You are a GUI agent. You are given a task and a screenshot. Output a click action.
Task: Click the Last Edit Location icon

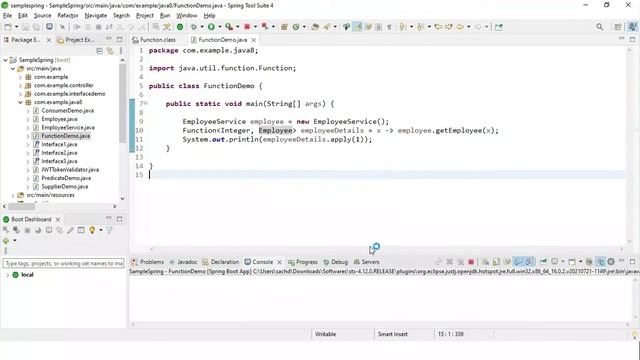click(438, 27)
